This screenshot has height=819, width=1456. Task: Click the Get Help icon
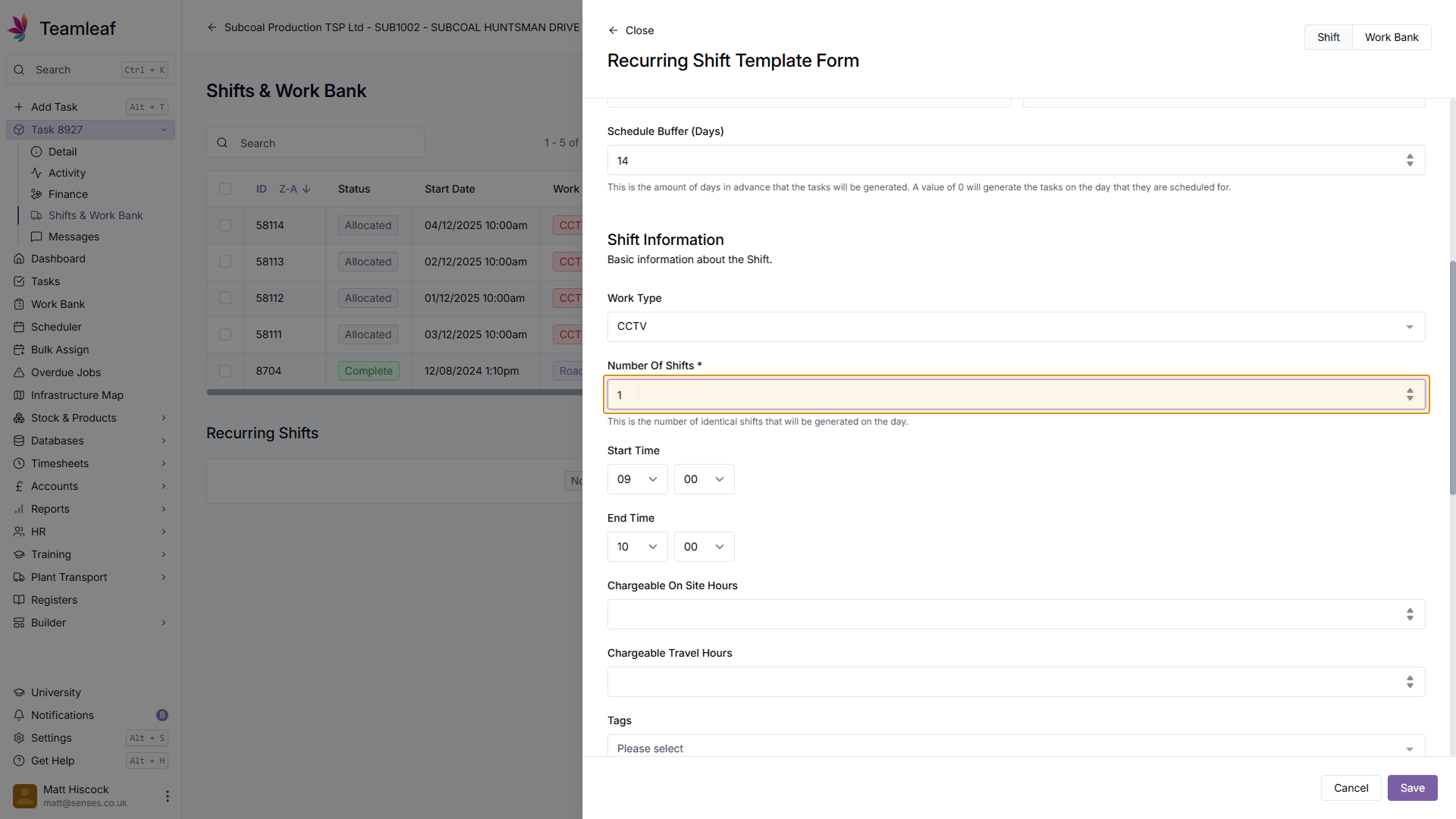click(19, 761)
